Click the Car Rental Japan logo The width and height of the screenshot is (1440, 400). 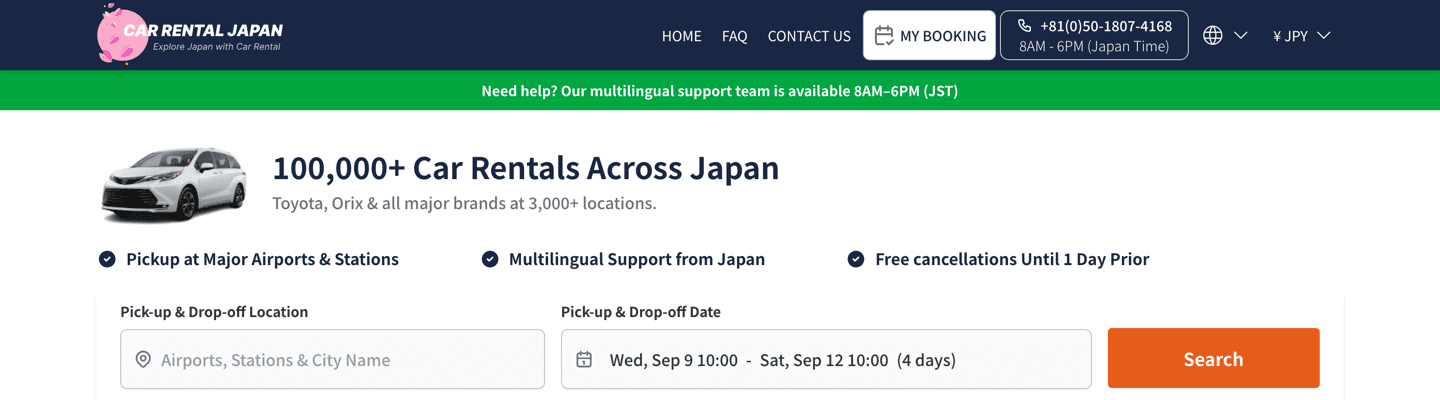click(190, 35)
